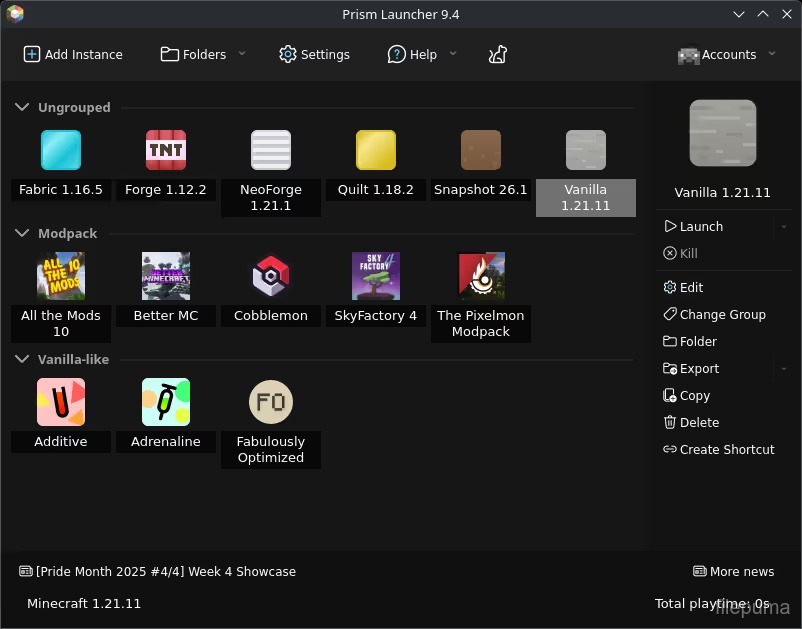Open the More news link
Viewport: 802px width, 629px height.
(x=733, y=572)
